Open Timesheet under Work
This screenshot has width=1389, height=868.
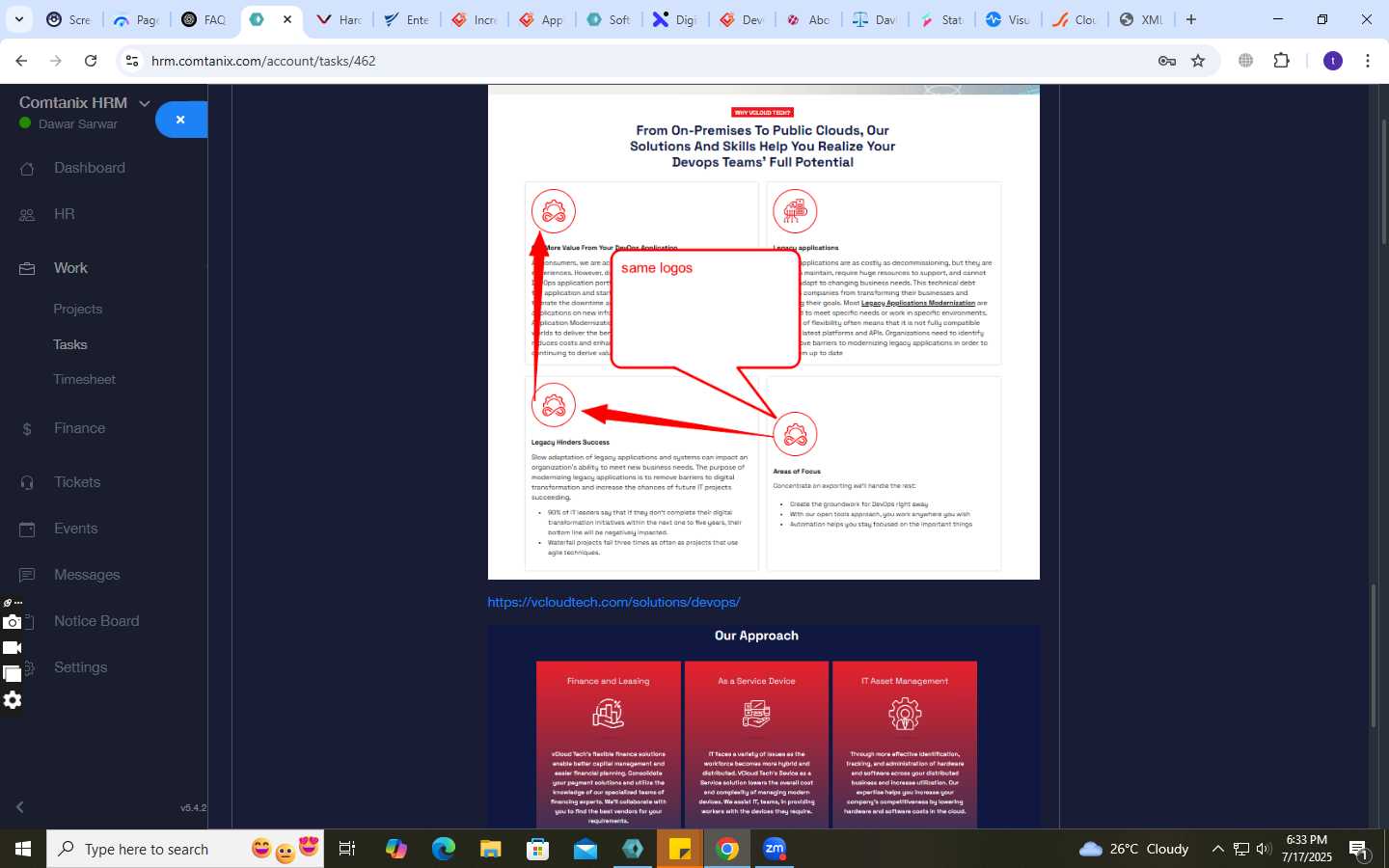[84, 379]
